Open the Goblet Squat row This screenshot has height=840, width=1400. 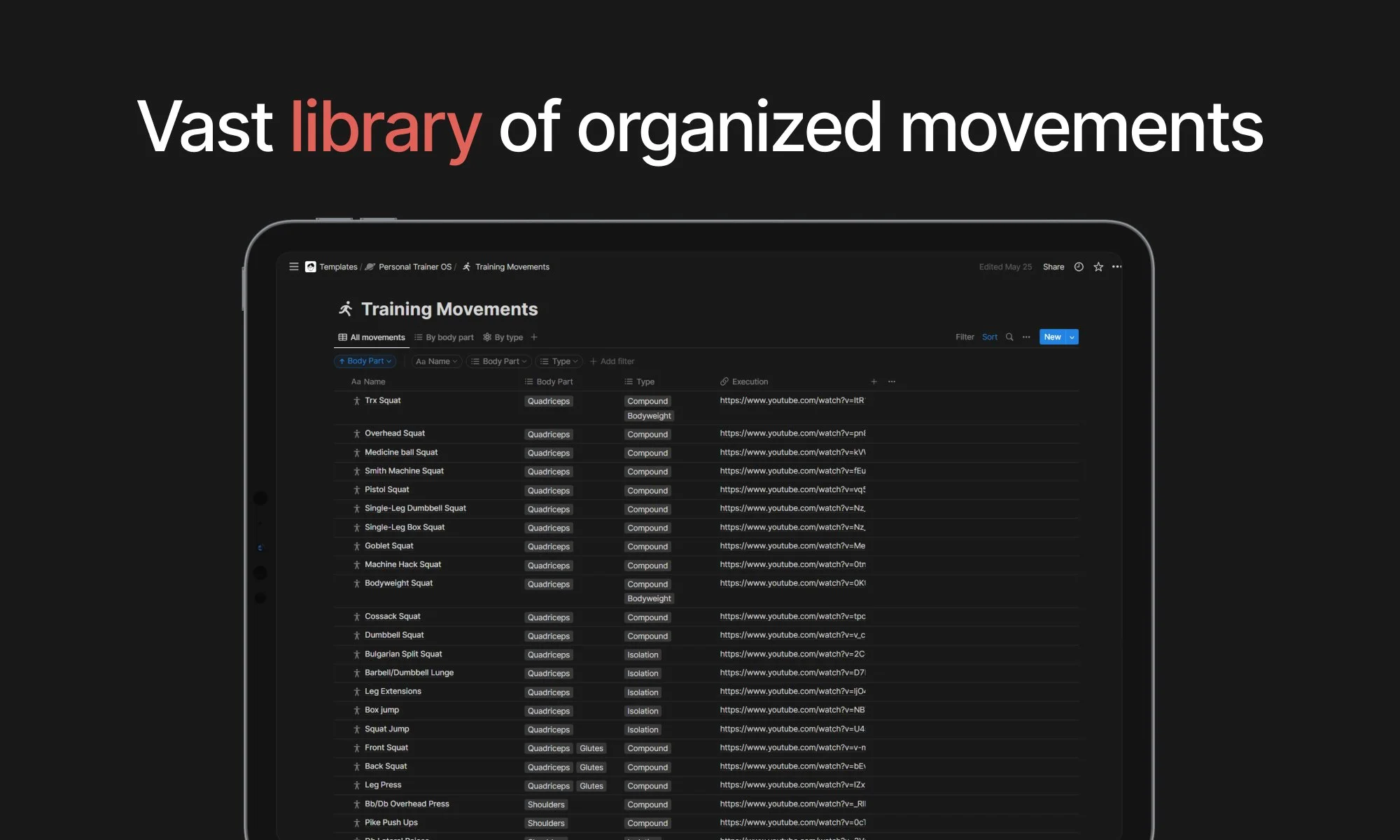(388, 546)
